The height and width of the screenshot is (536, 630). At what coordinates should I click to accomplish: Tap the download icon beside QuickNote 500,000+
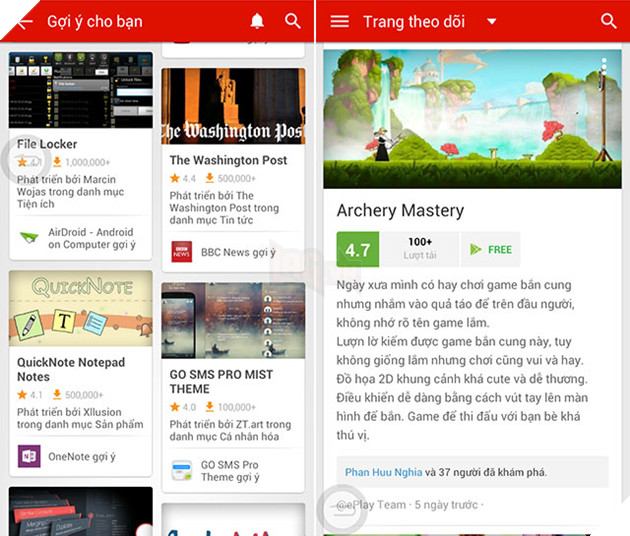tap(57, 395)
